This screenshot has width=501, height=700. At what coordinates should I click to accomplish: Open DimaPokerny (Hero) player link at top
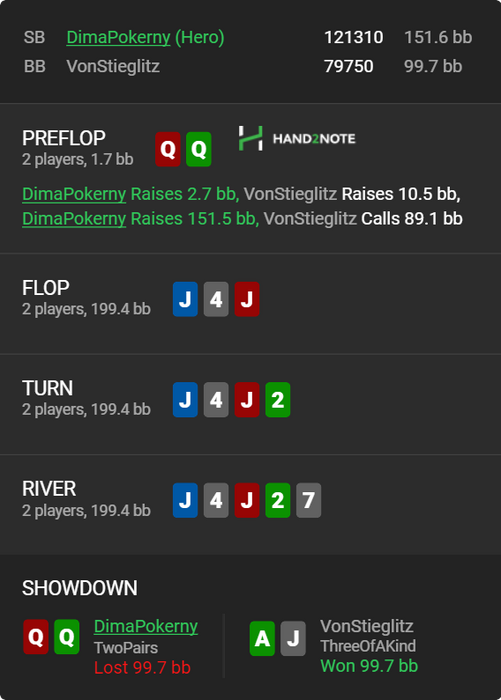tap(145, 37)
